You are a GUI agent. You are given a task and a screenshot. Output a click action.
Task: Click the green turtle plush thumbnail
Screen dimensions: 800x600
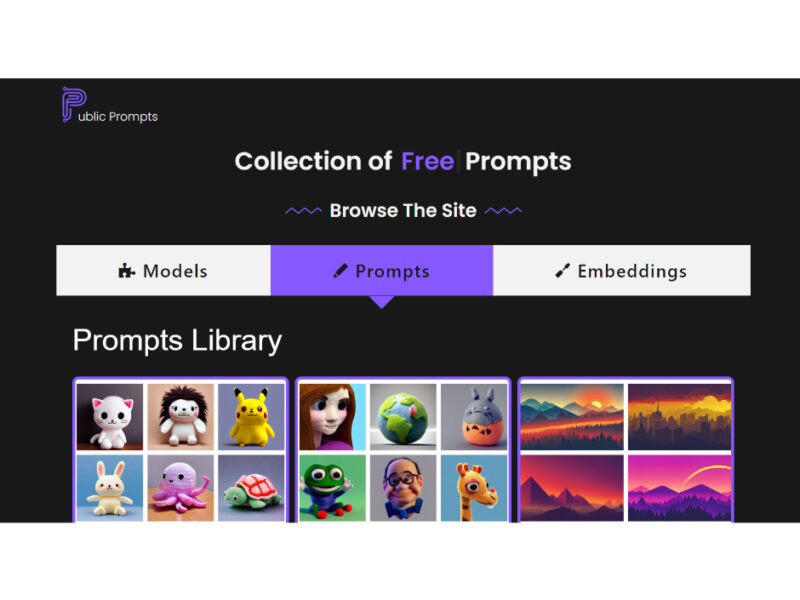[x=251, y=488]
